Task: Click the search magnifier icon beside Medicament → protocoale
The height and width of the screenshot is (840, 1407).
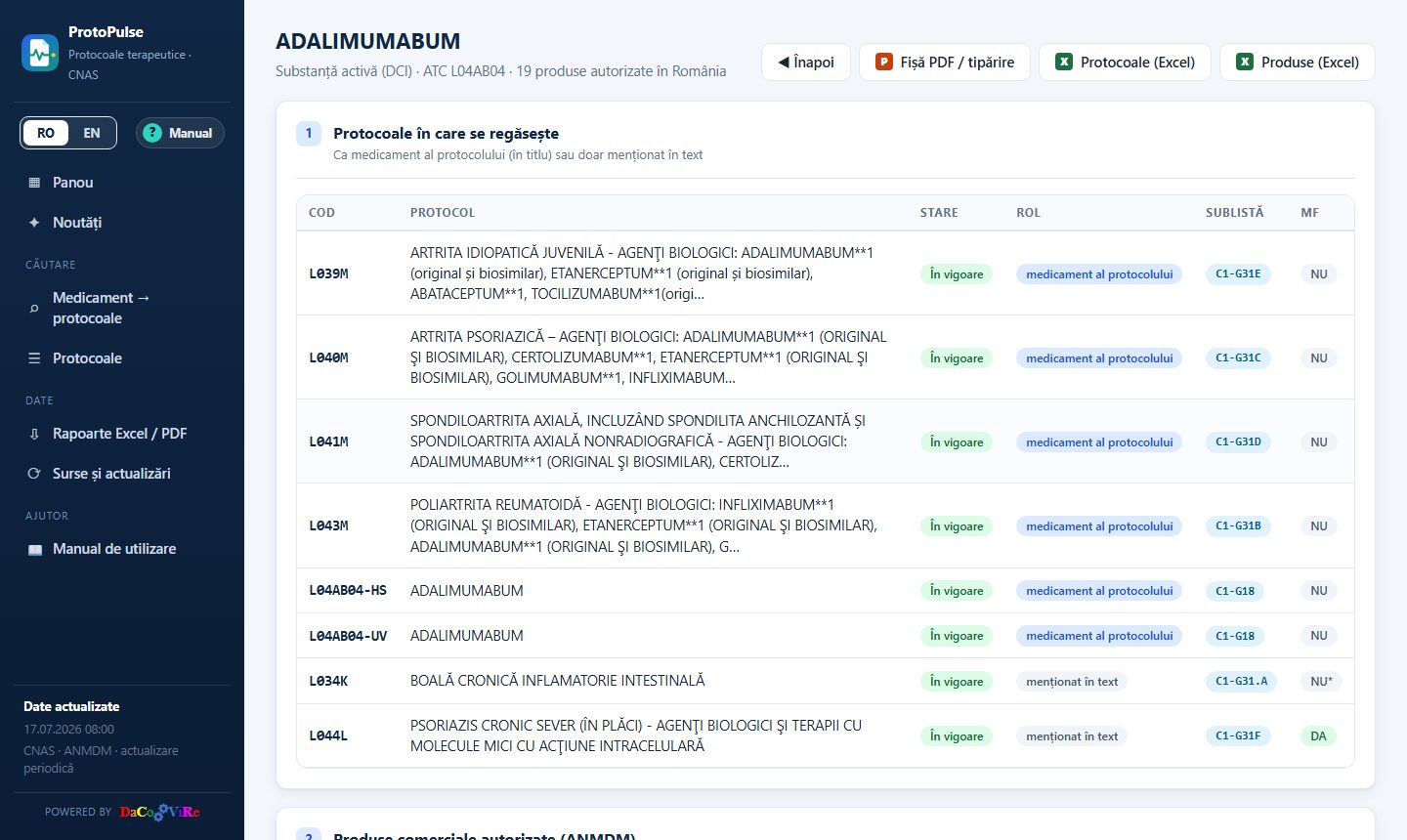Action: 34,308
